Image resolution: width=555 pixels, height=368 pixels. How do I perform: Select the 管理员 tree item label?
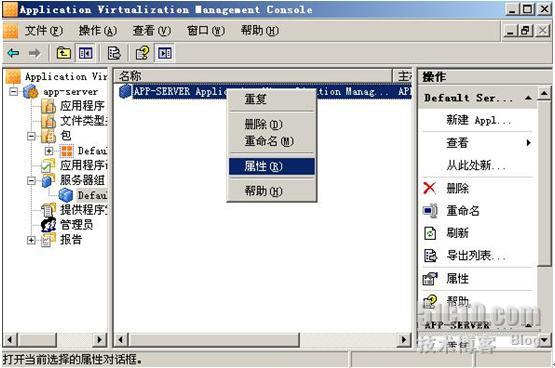pyautogui.click(x=77, y=225)
